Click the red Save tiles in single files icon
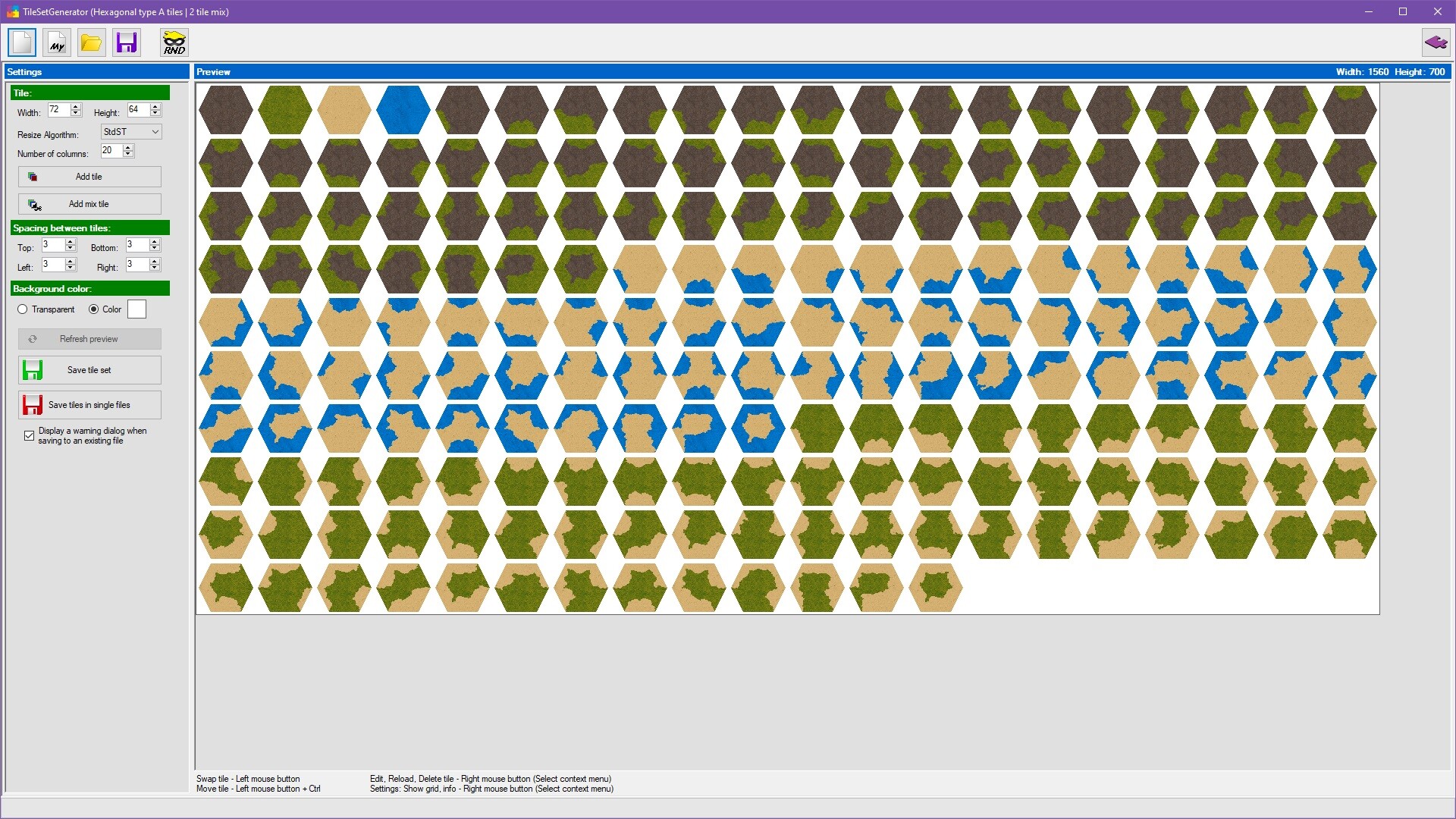The height and width of the screenshot is (819, 1456). click(33, 405)
